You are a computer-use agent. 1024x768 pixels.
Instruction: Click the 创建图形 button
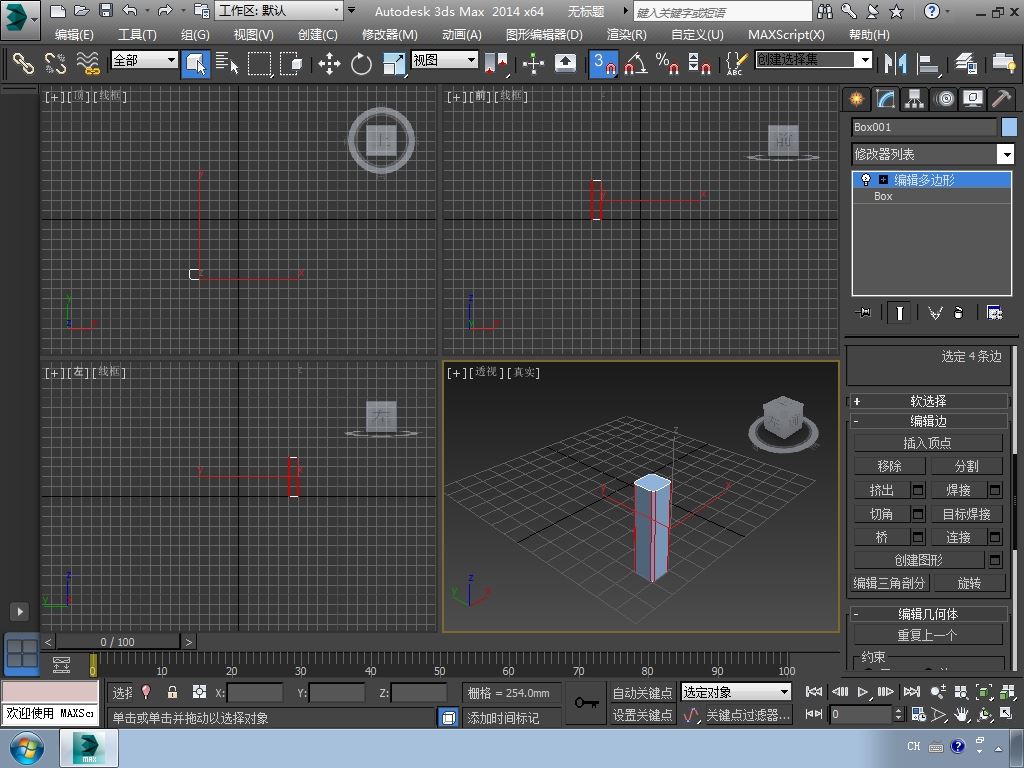click(x=918, y=560)
